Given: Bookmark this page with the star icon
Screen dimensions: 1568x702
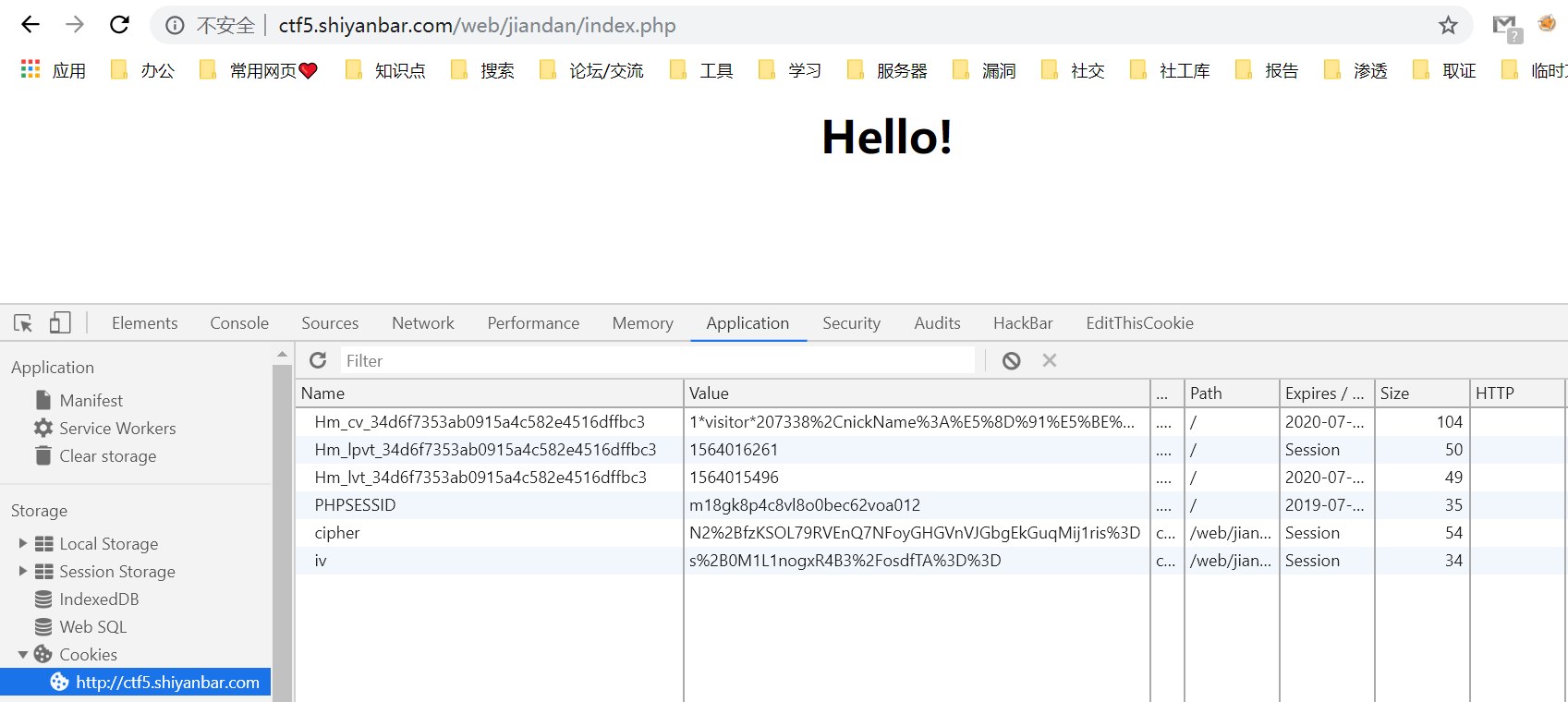Looking at the screenshot, I should 1448,26.
